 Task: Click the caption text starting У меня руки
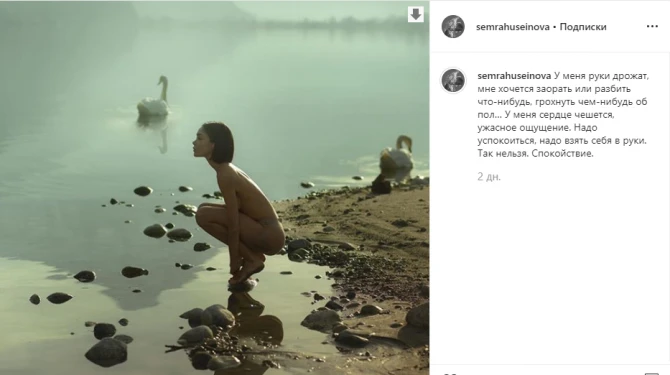pyautogui.click(x=563, y=115)
